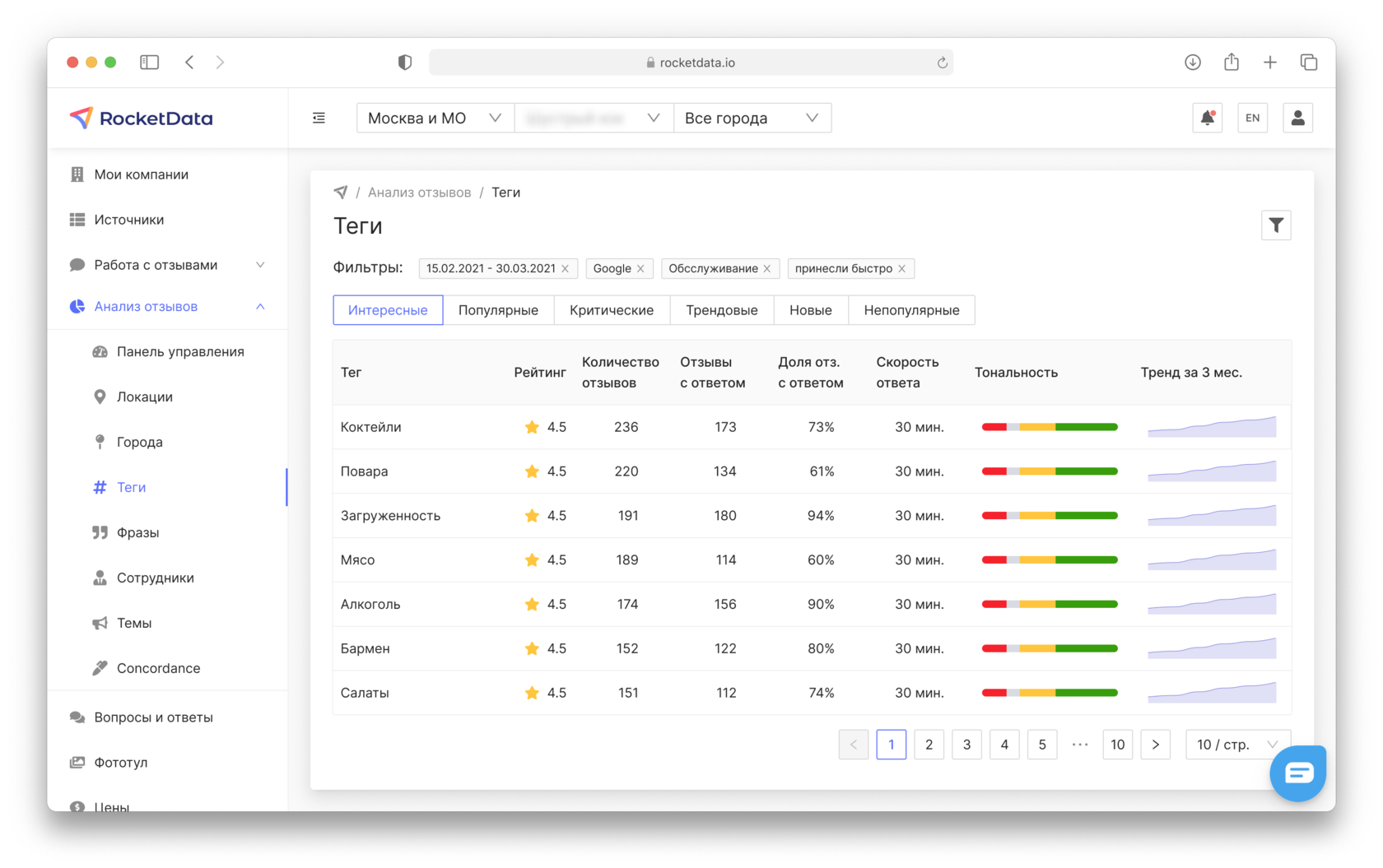Open Города in sidebar
The height and width of the screenshot is (868, 1383).
pos(168,442)
